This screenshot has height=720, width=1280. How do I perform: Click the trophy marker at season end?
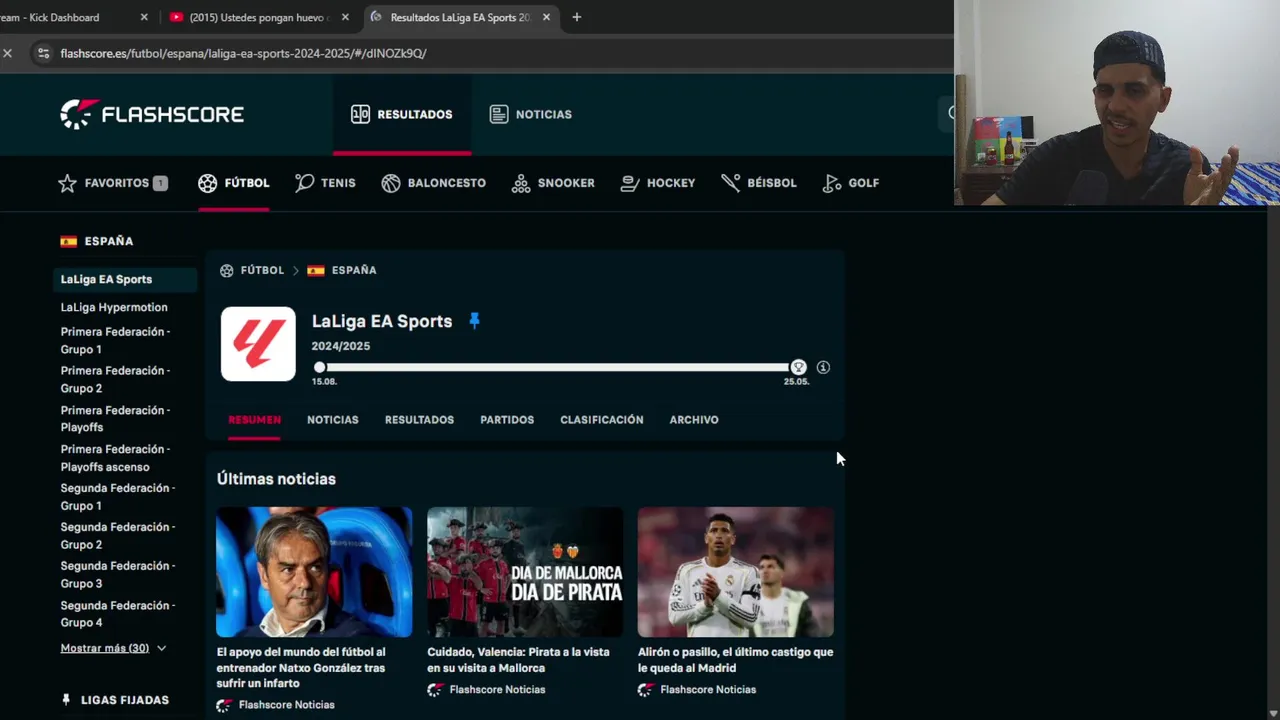click(798, 367)
